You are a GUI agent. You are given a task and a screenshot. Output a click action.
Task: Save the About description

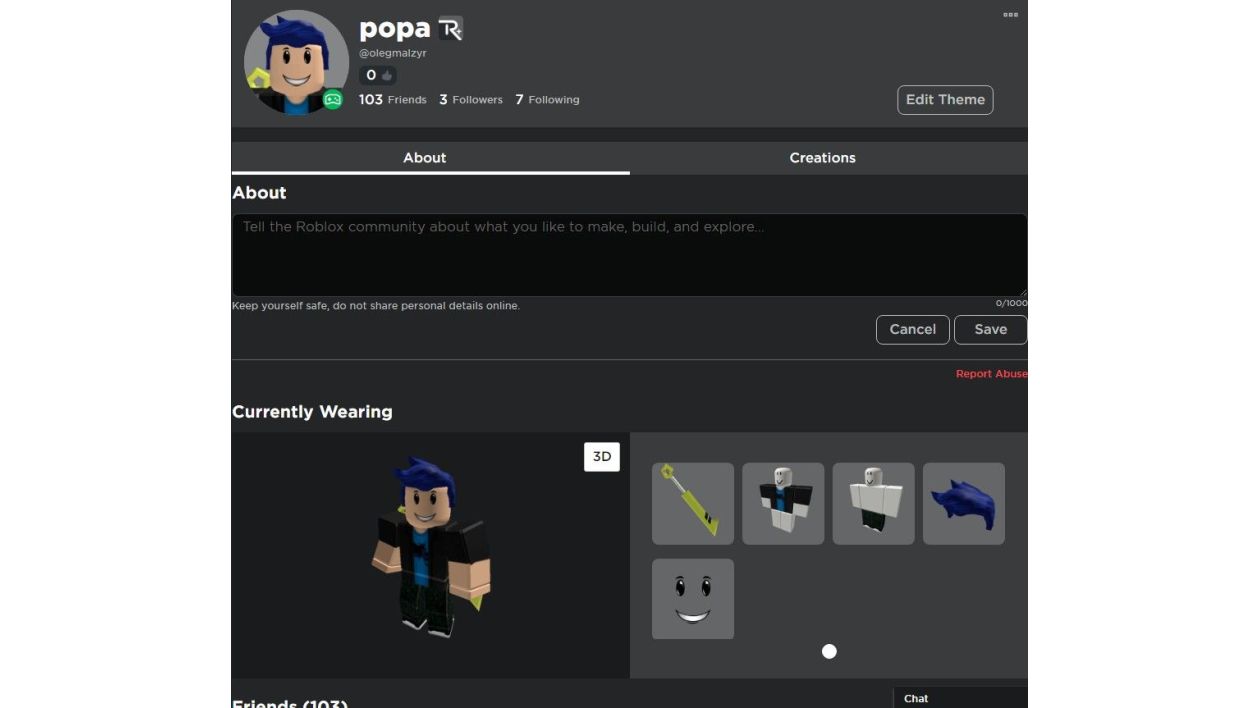coord(990,329)
